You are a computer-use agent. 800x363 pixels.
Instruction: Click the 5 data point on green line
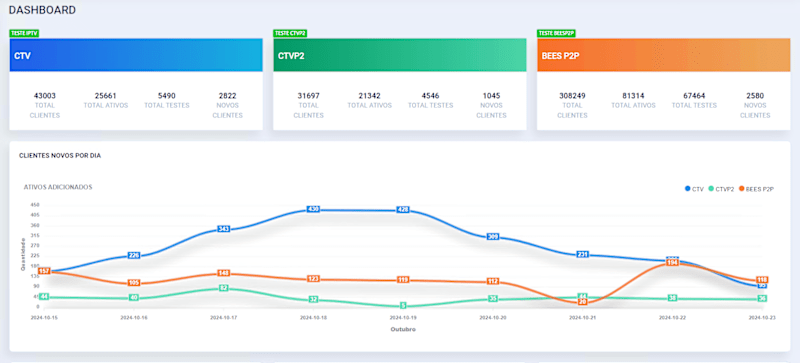(x=403, y=305)
